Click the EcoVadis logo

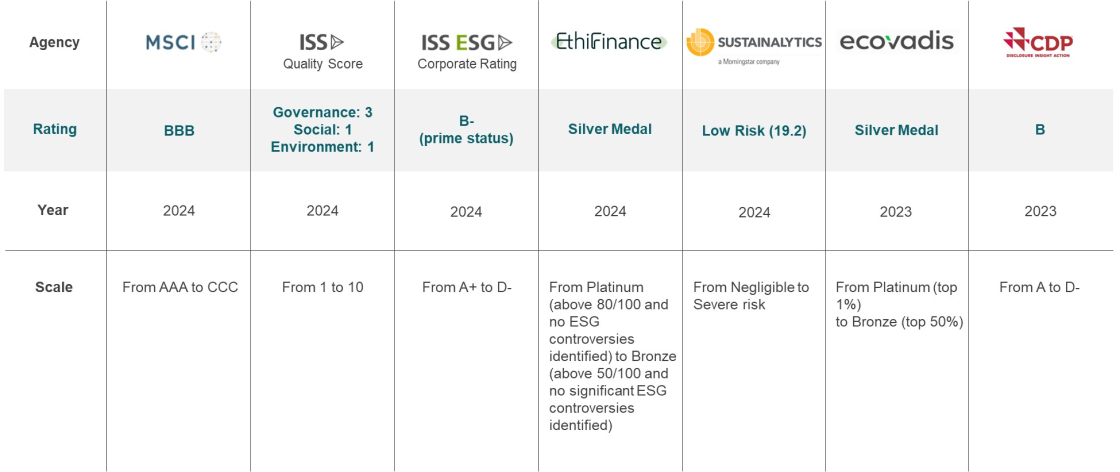pos(896,41)
